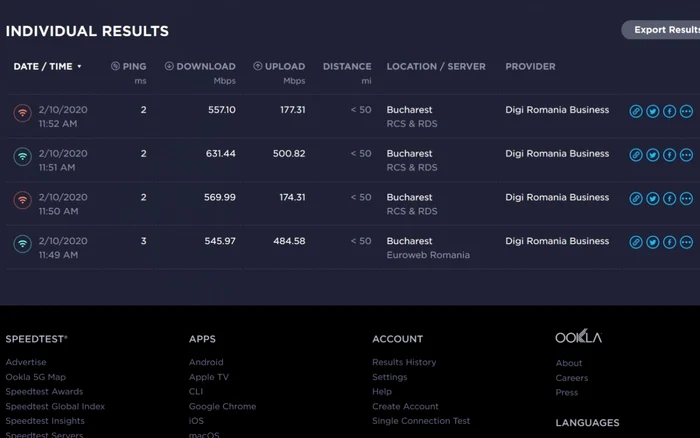Copy link for the 11:49 AM result
Screen dimensions: 700x438
636,242
